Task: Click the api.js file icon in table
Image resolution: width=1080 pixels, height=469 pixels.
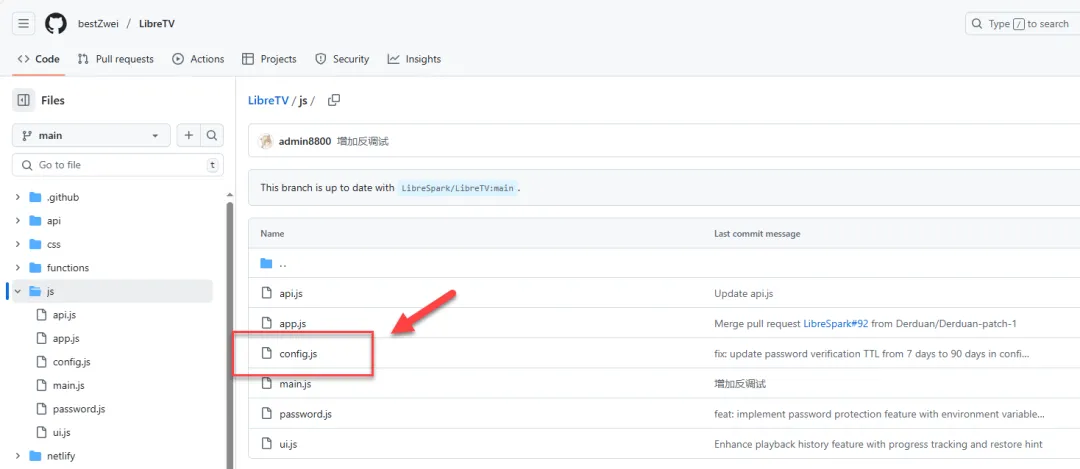Action: click(267, 293)
